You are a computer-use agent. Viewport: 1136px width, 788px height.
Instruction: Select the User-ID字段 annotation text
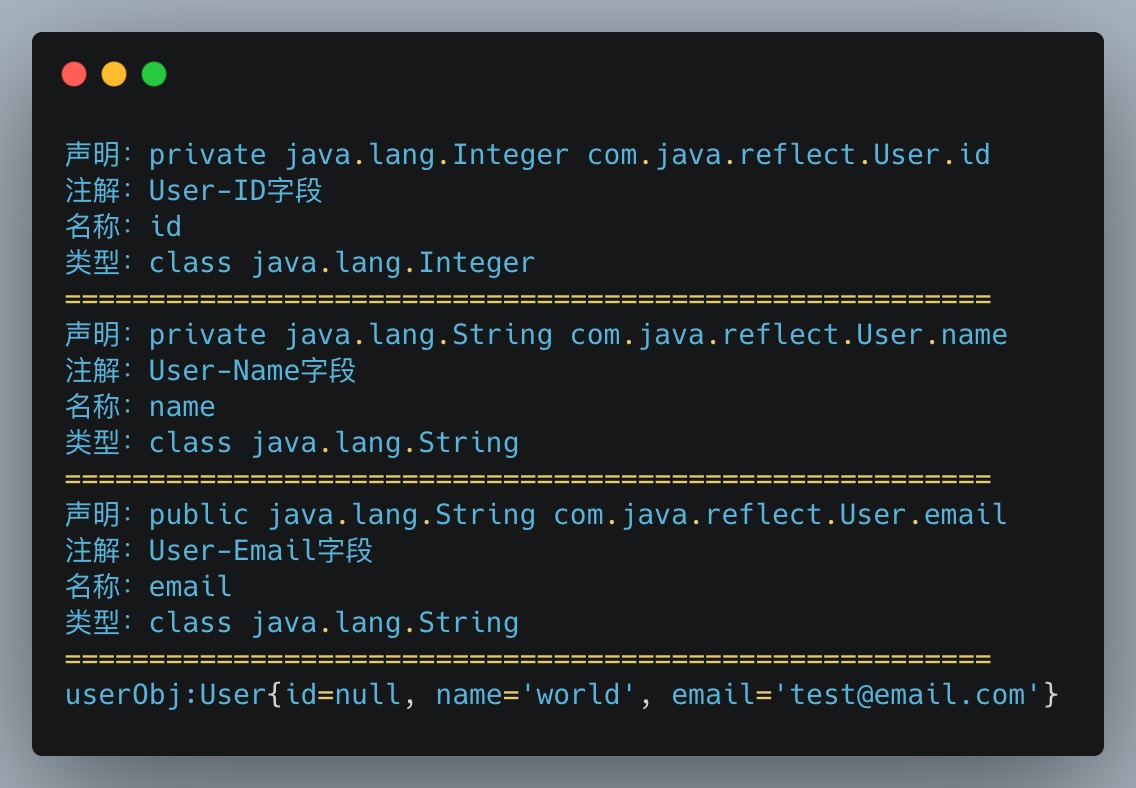point(236,191)
